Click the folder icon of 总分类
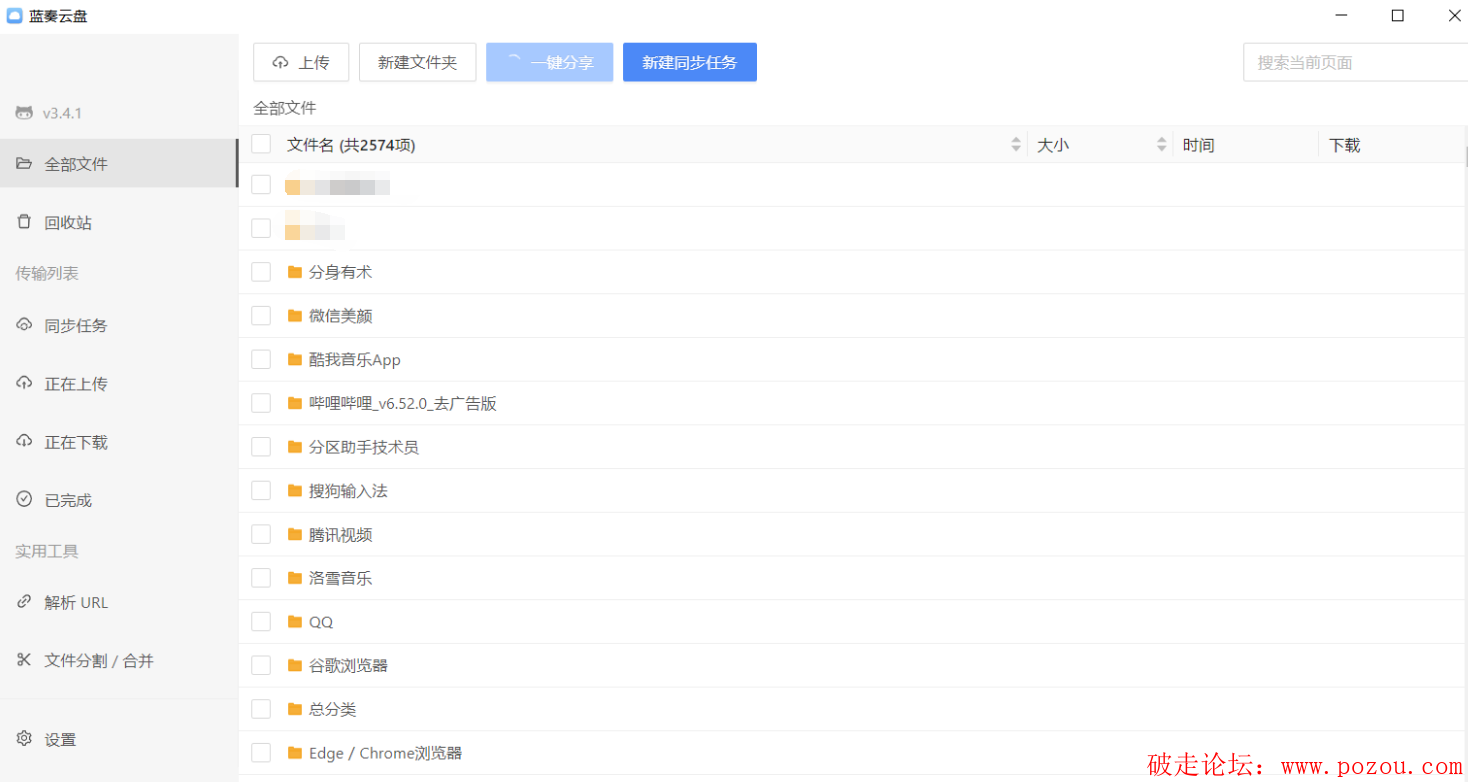 click(x=295, y=709)
